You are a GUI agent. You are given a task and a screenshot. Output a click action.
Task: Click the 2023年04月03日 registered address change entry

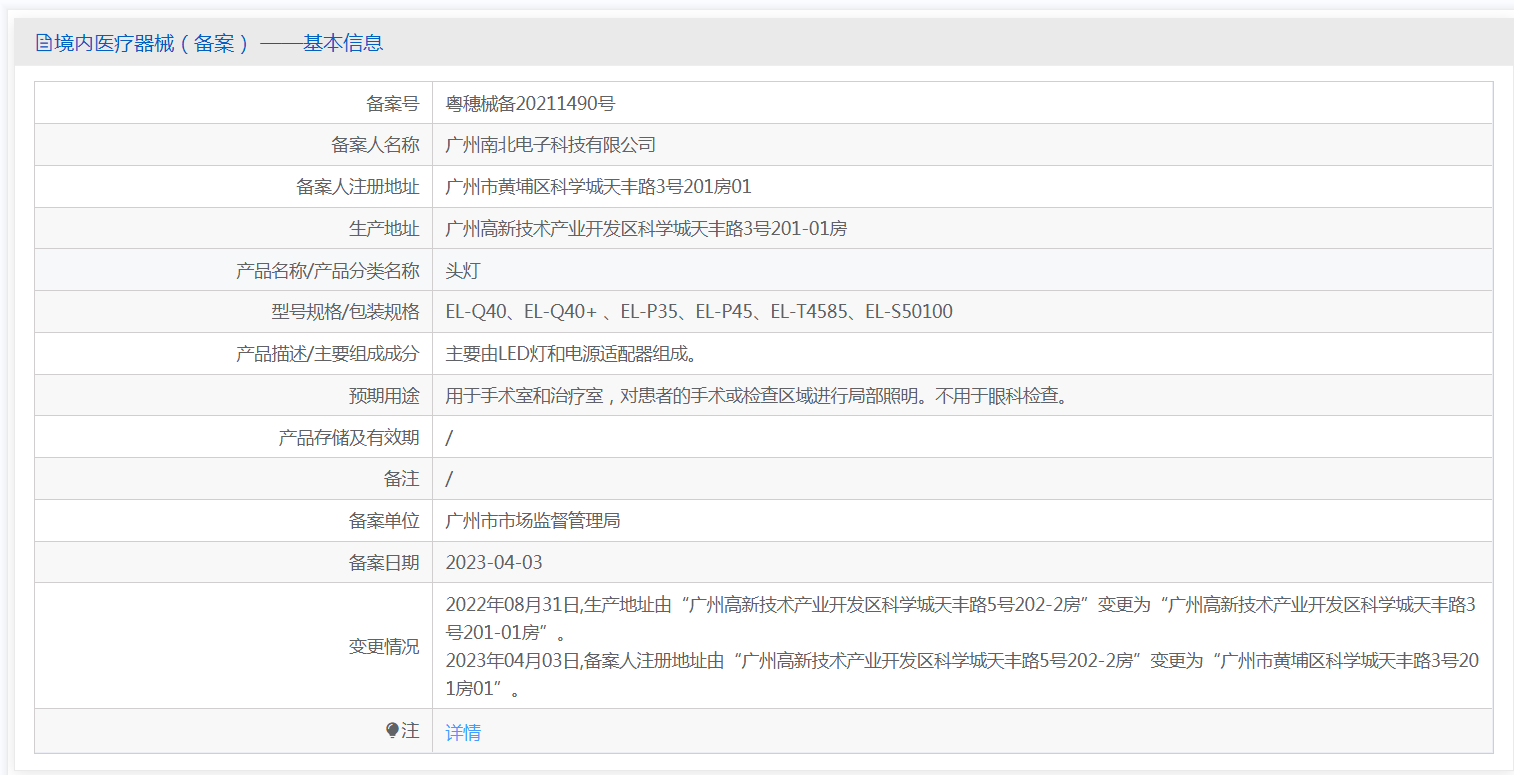(960, 661)
